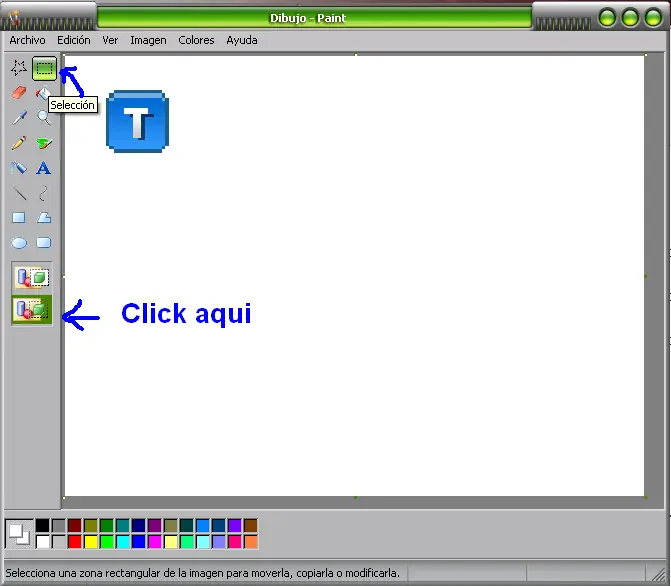This screenshot has width=671, height=586.
Task: Choose the Curve tool
Action: (x=43, y=193)
